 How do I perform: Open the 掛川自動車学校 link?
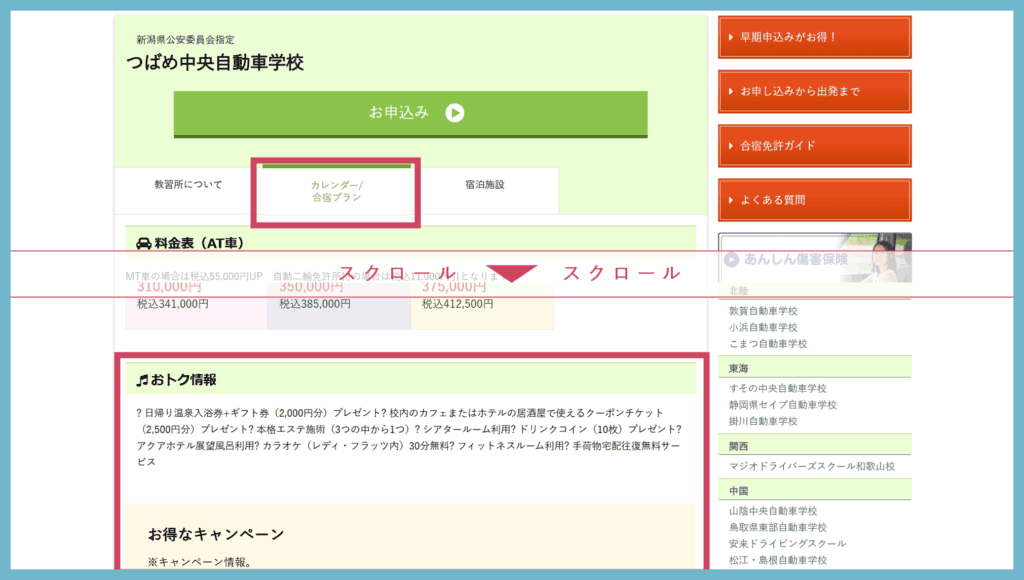click(x=763, y=421)
